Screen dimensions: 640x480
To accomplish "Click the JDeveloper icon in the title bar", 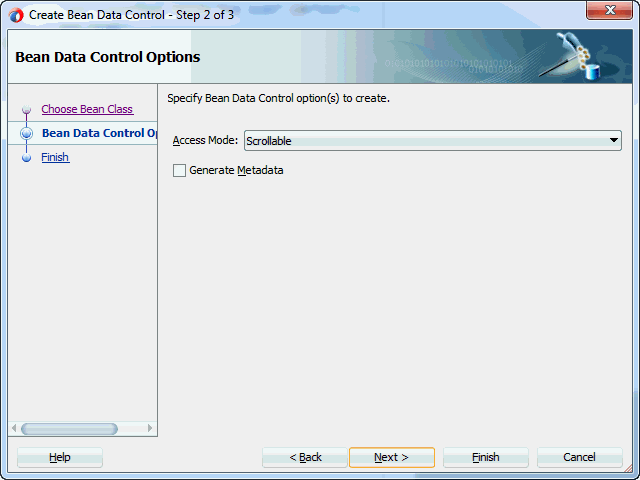I will 16,16.
